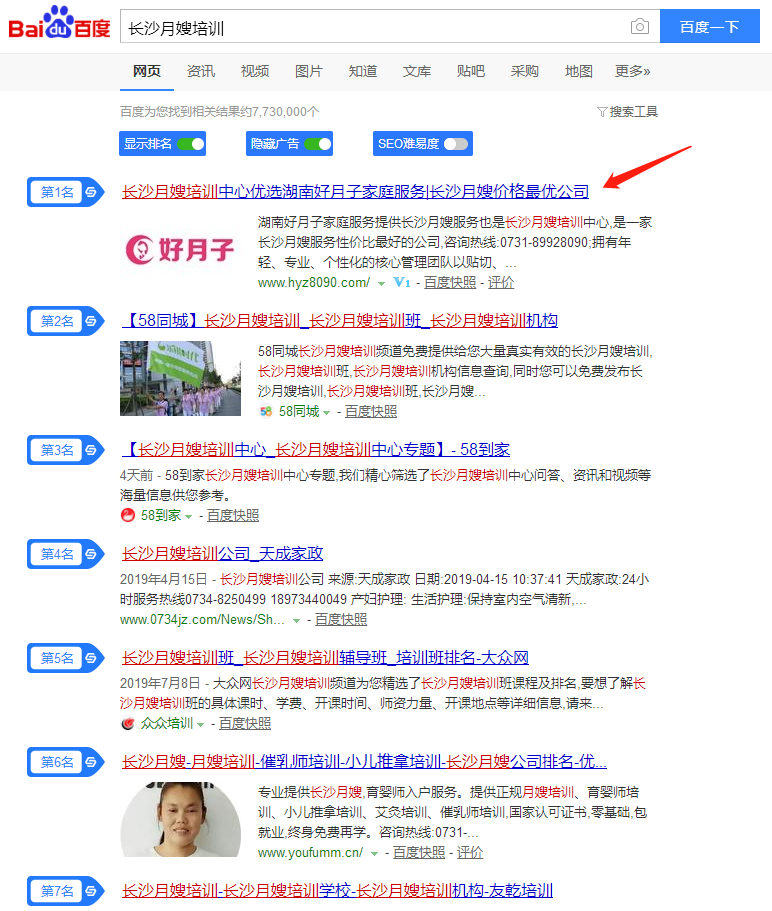Click the 众众培训 favicon icon
The width and height of the screenshot is (772, 911).
click(127, 723)
